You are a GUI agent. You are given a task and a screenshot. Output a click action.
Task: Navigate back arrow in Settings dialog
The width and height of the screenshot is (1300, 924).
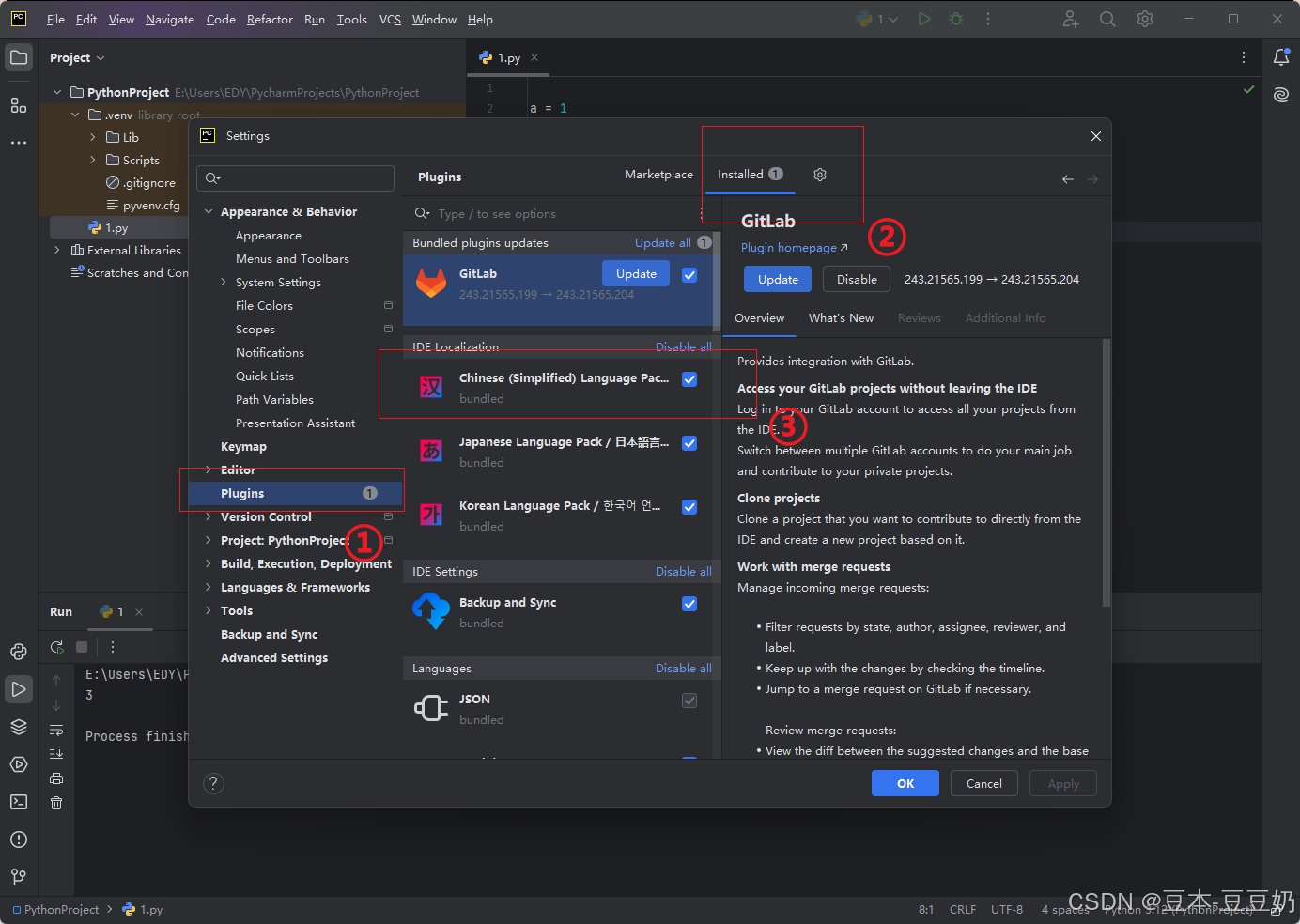(1068, 178)
